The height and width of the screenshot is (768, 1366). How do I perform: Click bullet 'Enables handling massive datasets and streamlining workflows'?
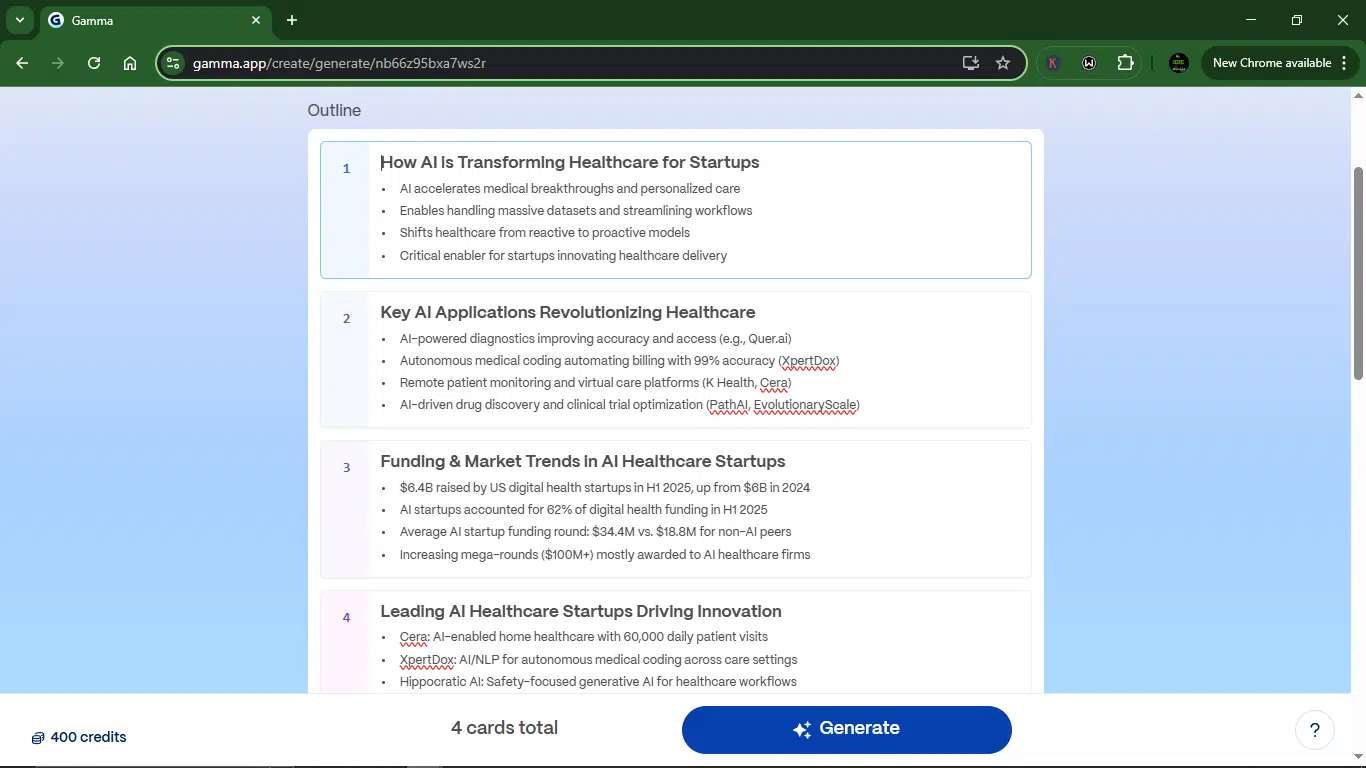576,211
